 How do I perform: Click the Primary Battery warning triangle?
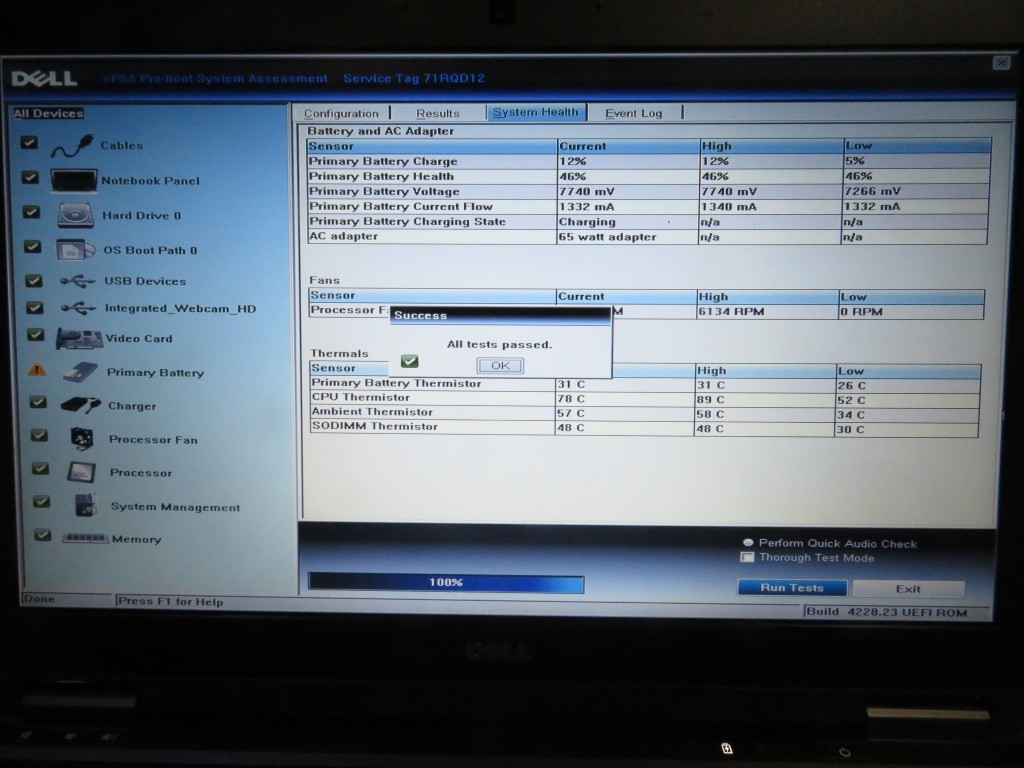point(37,370)
